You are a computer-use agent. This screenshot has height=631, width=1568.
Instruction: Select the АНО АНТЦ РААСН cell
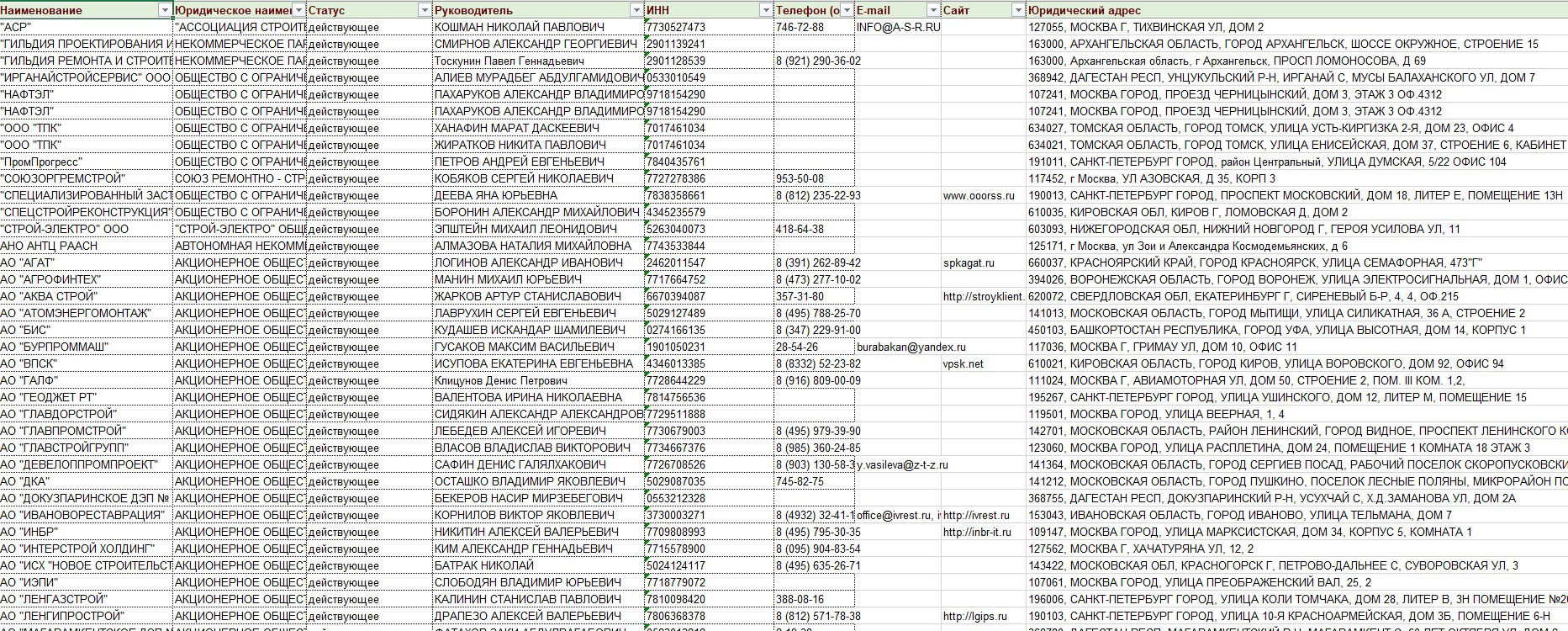[x=86, y=246]
